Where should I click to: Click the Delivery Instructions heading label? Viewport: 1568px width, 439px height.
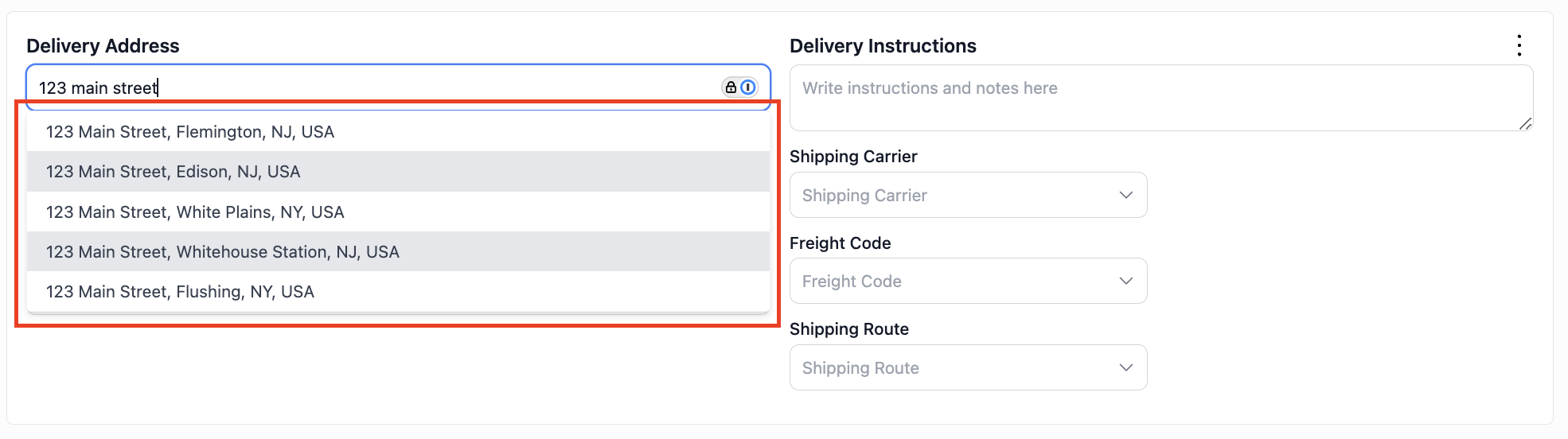pos(883,46)
